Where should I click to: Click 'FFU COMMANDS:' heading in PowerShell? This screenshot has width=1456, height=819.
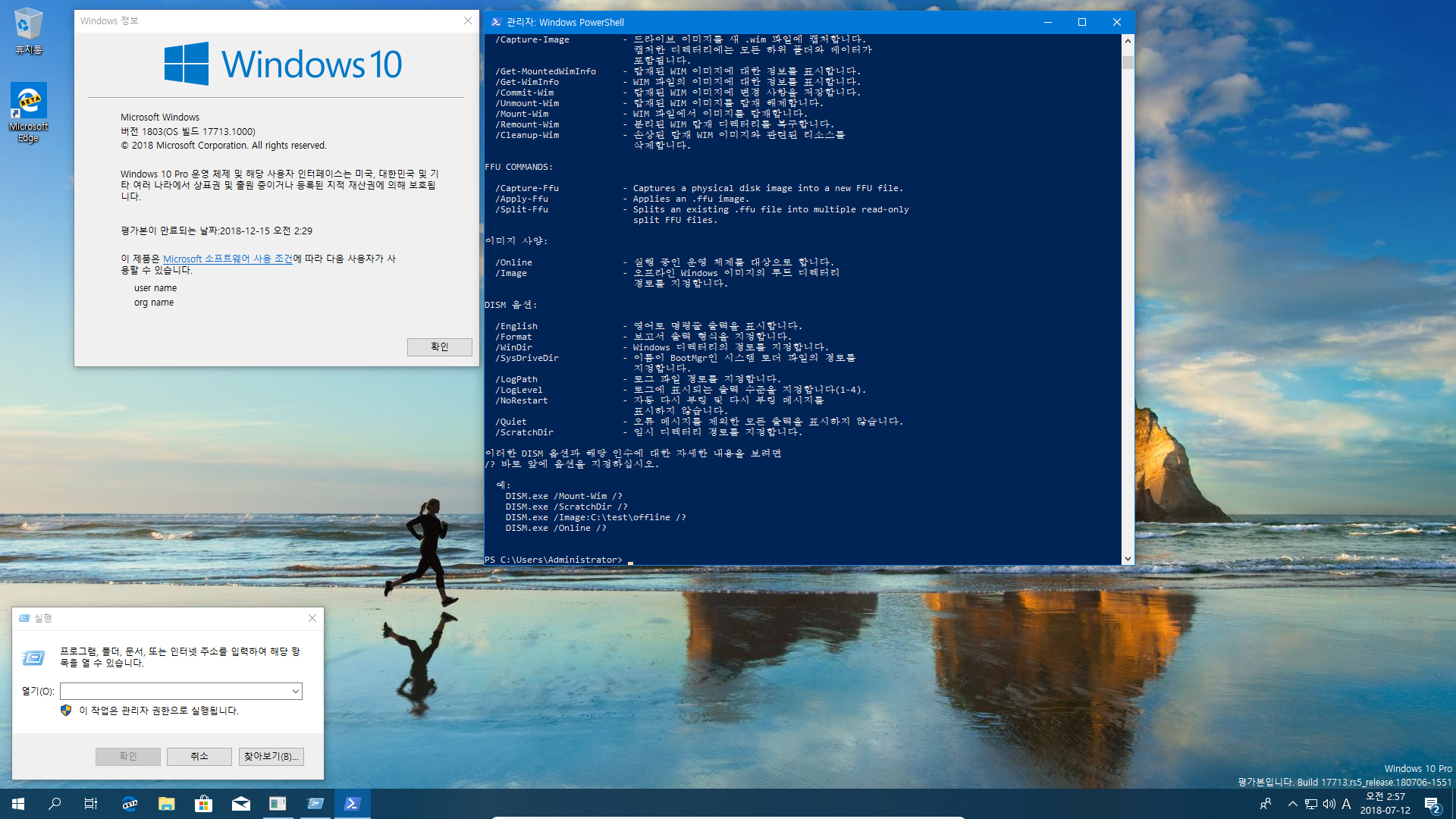[x=519, y=167]
